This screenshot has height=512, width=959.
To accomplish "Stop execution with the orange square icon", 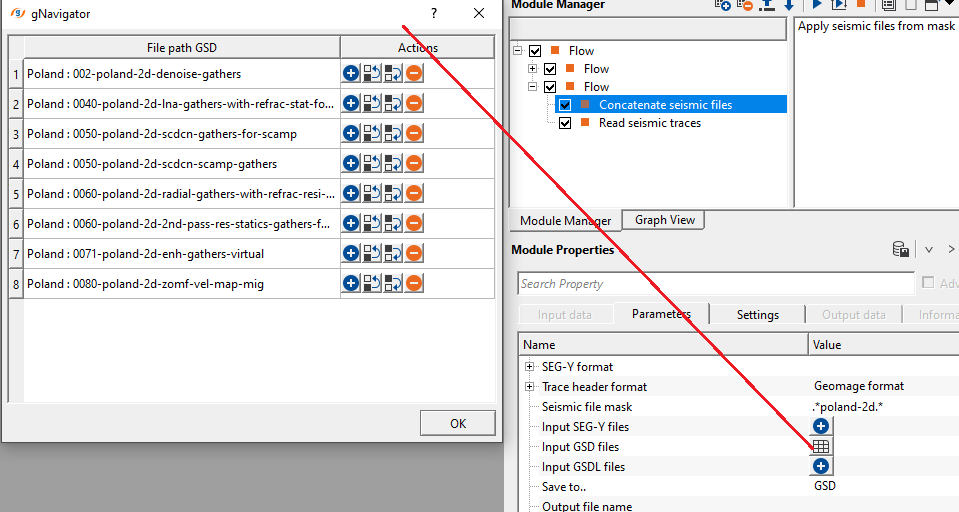I will click(x=861, y=4).
